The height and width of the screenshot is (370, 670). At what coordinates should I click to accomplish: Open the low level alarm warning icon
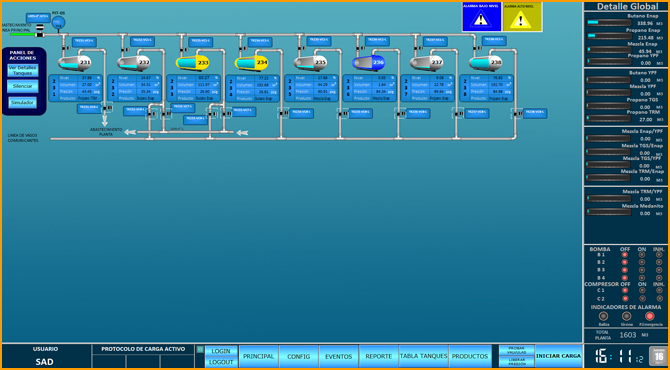click(x=481, y=17)
